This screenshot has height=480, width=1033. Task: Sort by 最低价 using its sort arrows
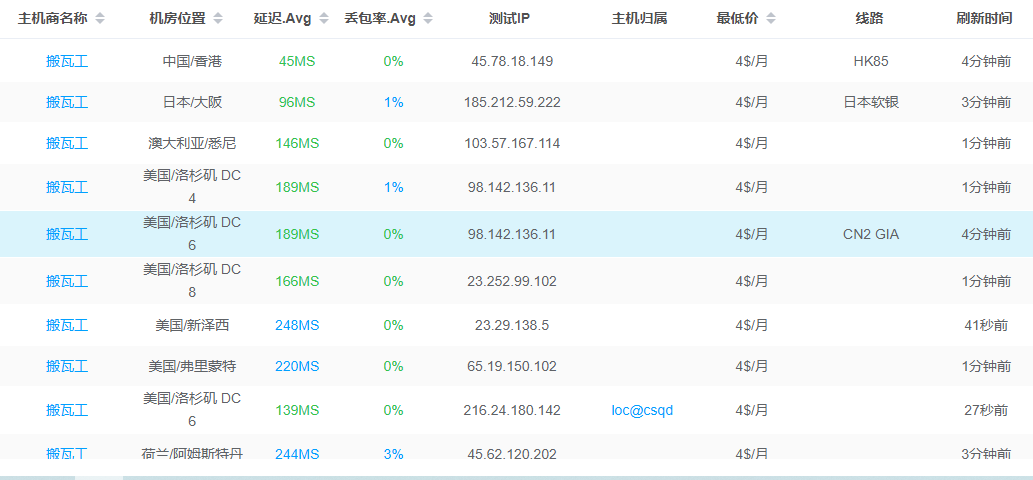[x=770, y=19]
